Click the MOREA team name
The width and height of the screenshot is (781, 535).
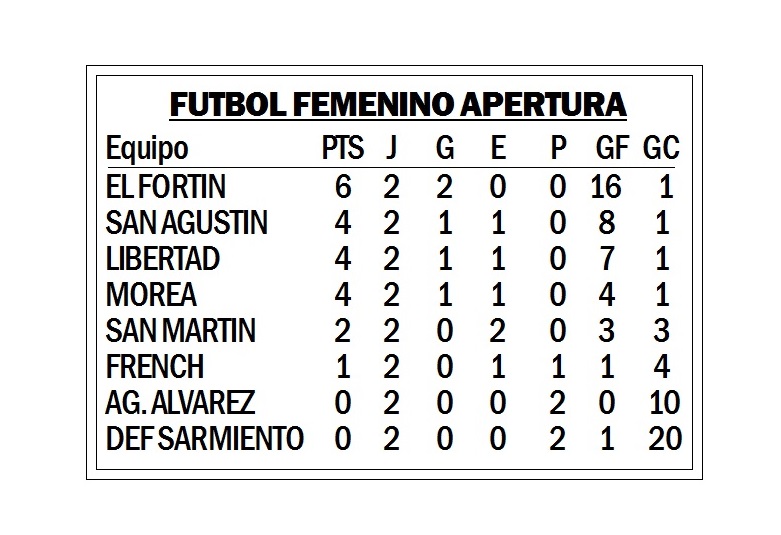click(x=151, y=295)
